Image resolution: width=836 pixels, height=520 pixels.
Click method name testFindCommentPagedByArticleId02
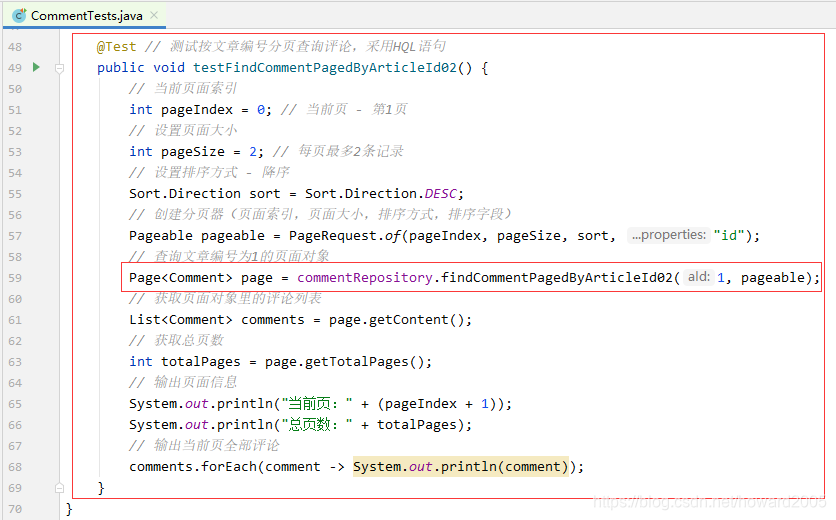(x=325, y=68)
